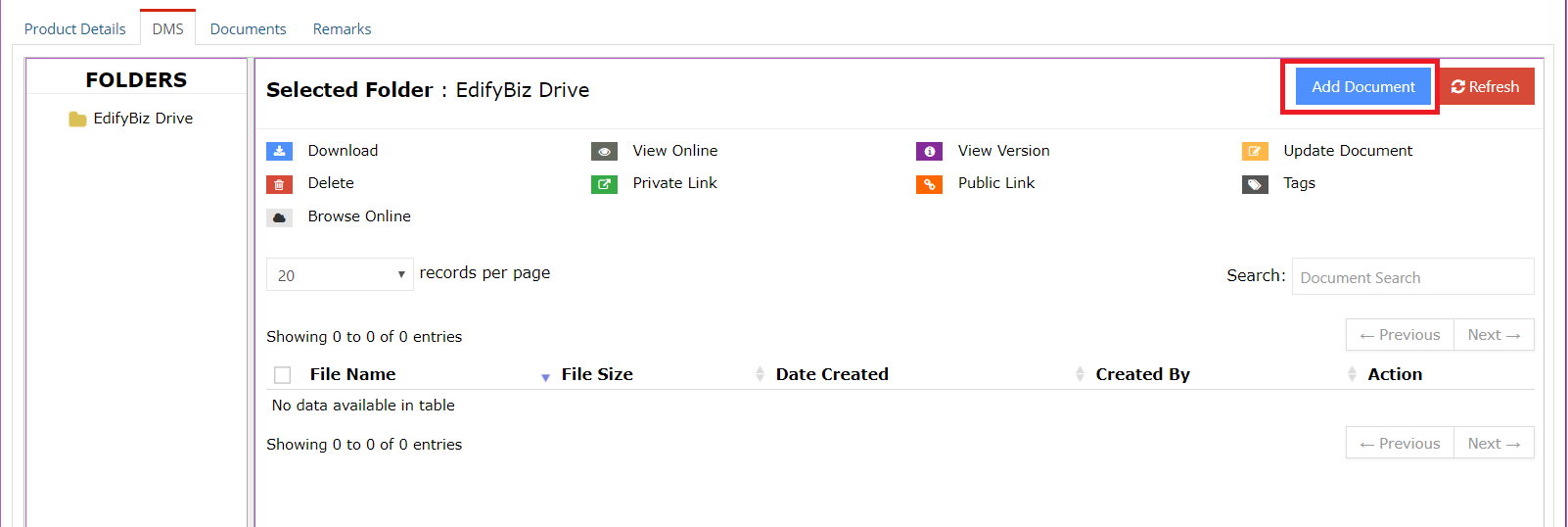Screen dimensions: 1568x527
Task: Sort table by Created By column
Action: [x=1142, y=374]
